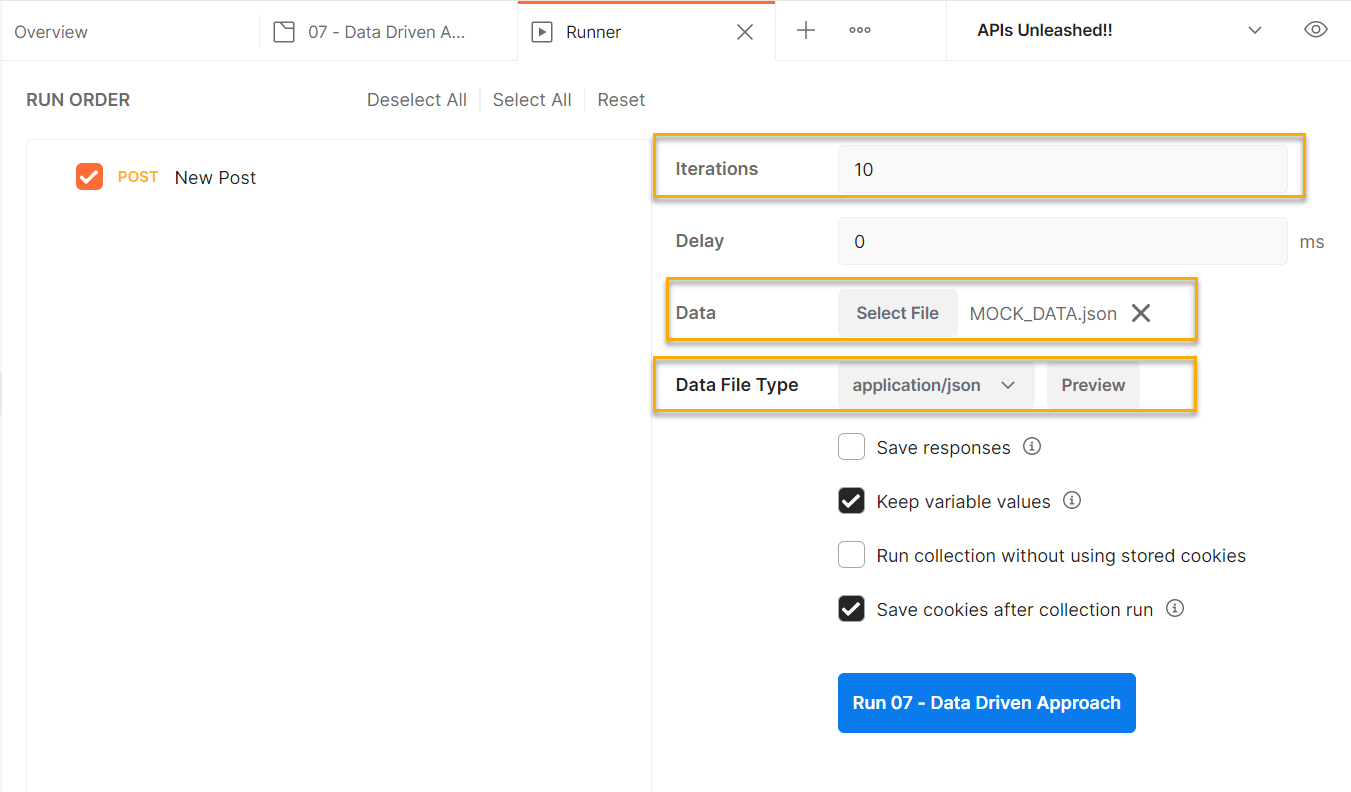Click the ms unit label
Screen dimensions: 1351x792
[1312, 242]
